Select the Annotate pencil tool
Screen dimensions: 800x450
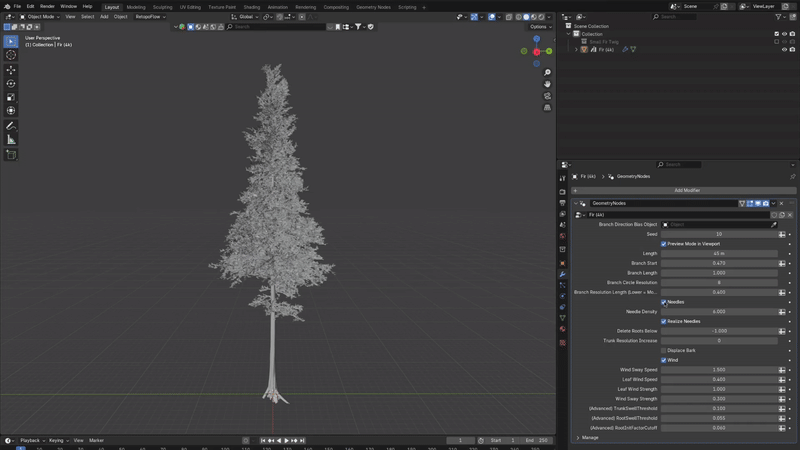pos(11,126)
